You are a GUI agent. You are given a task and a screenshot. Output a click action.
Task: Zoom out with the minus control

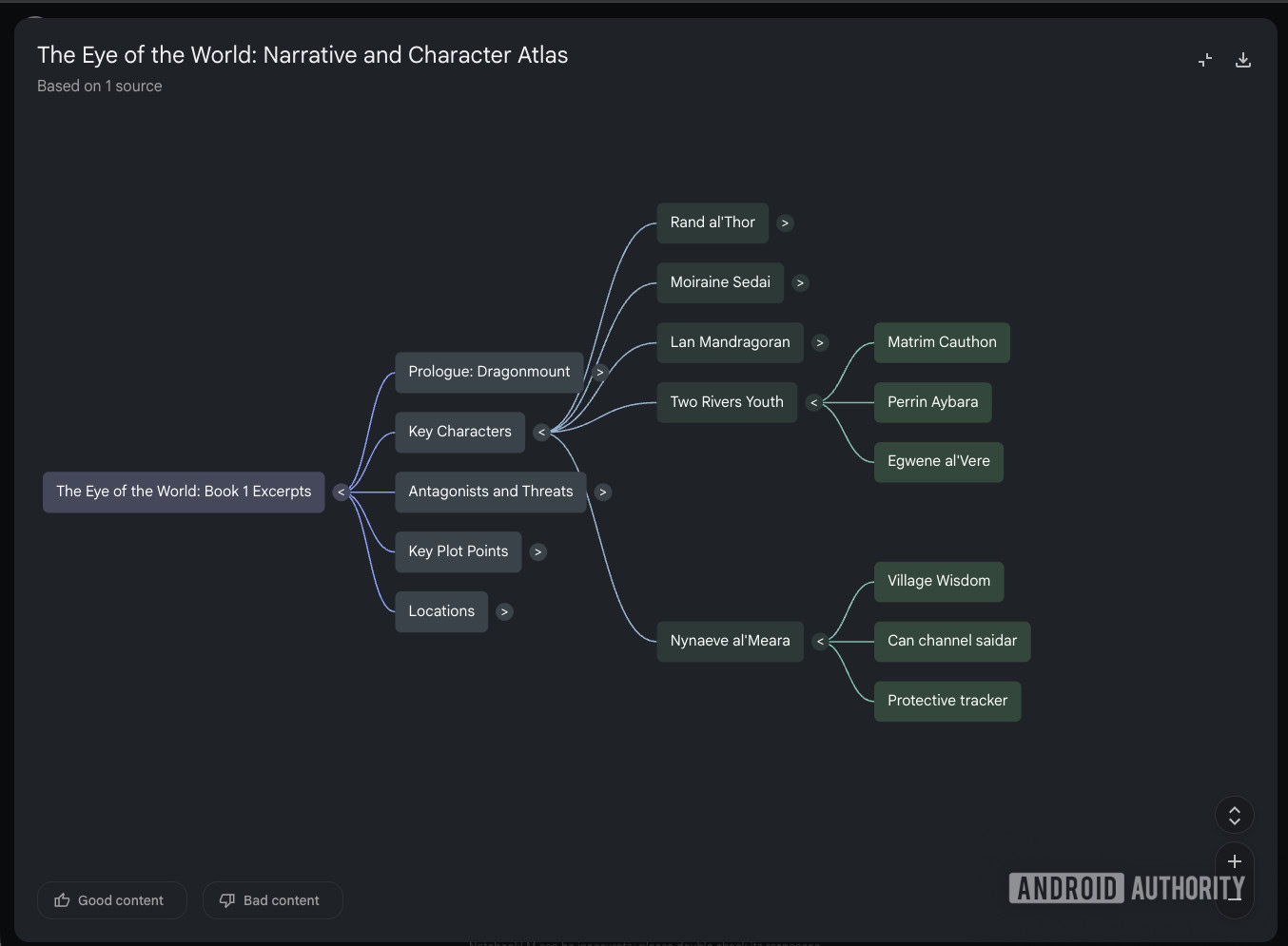(x=1234, y=898)
